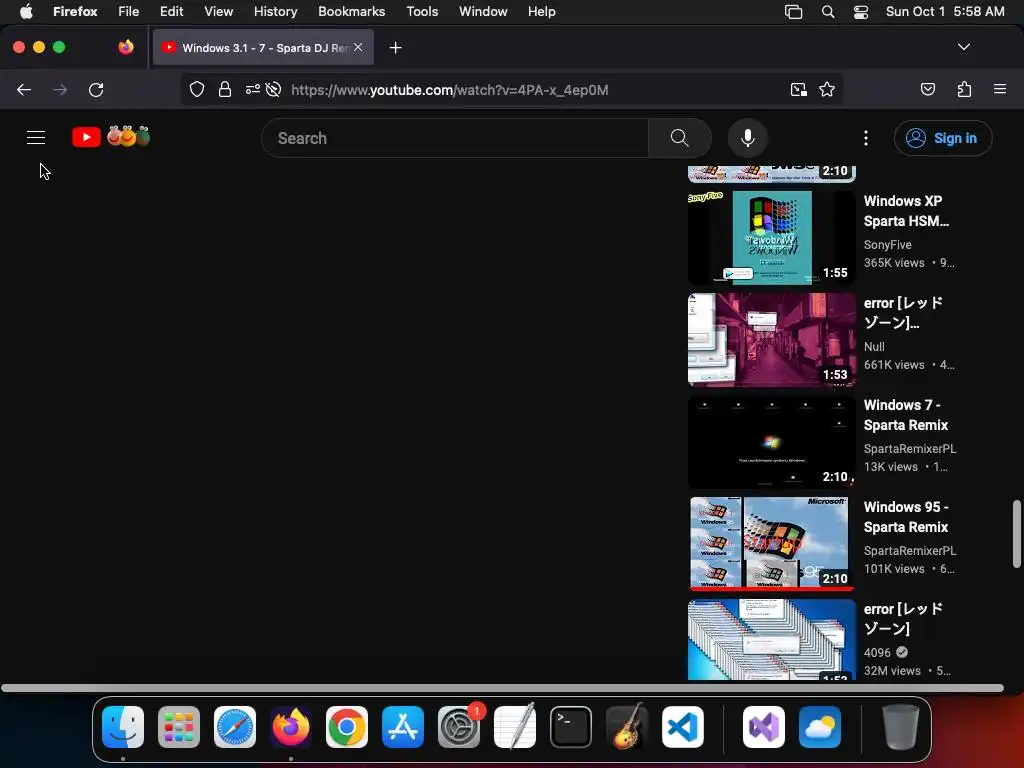Visit SonyFive channel
This screenshot has width=1024, height=768.
pos(887,245)
